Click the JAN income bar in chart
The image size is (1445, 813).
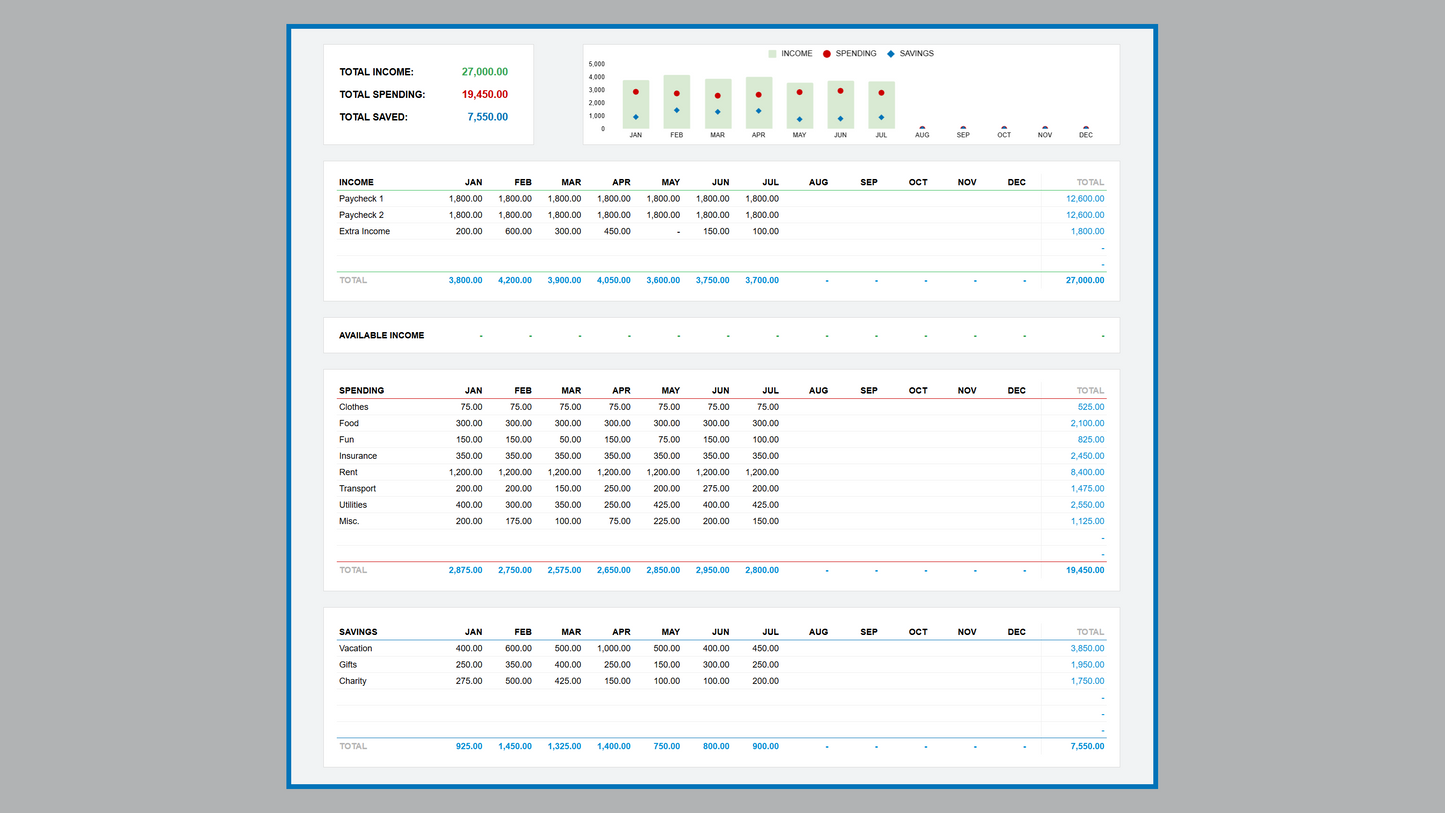pos(636,104)
